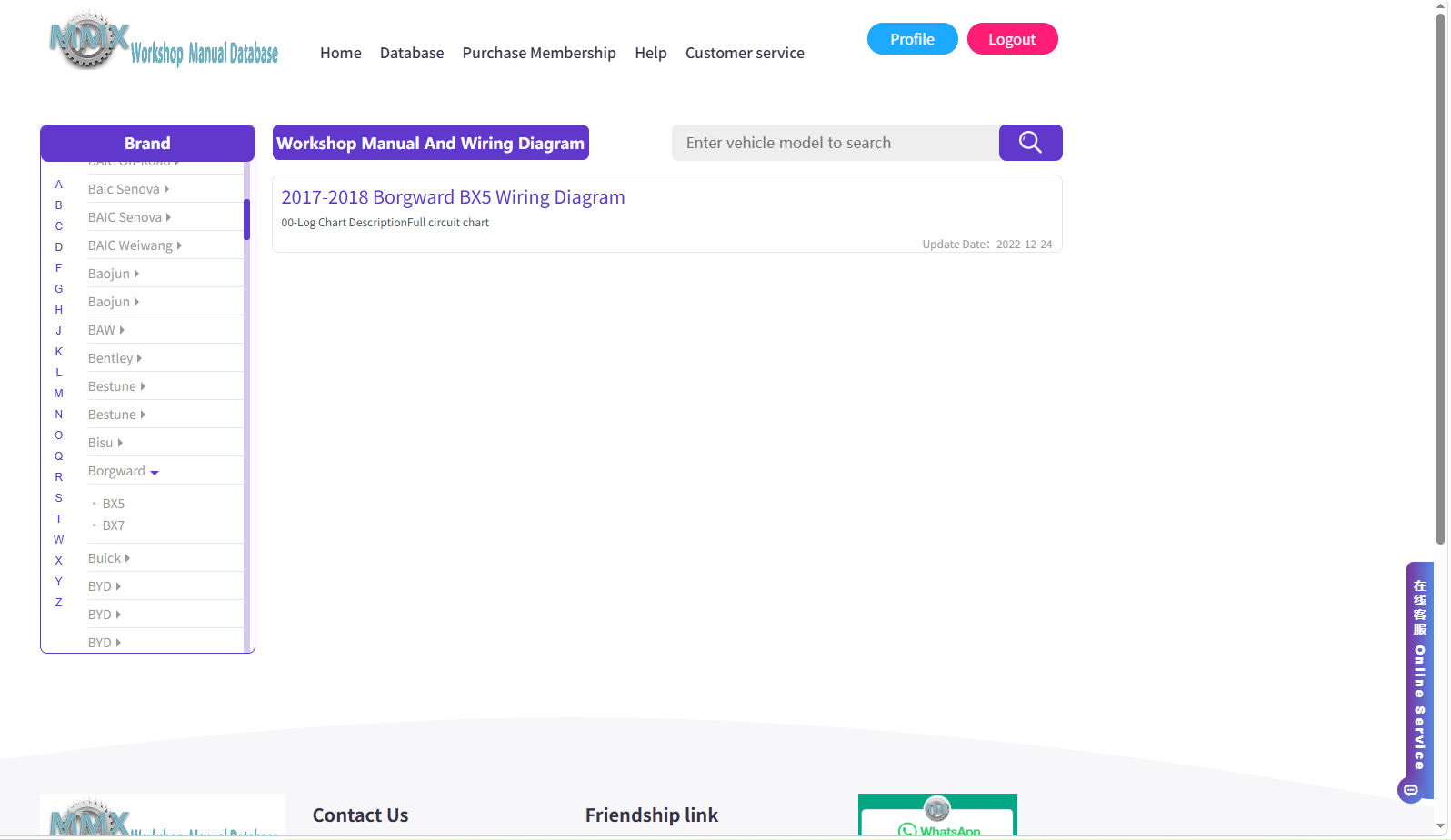Expand the Baic Senova brand
Screen dimensions: 1451x840
tap(128, 189)
